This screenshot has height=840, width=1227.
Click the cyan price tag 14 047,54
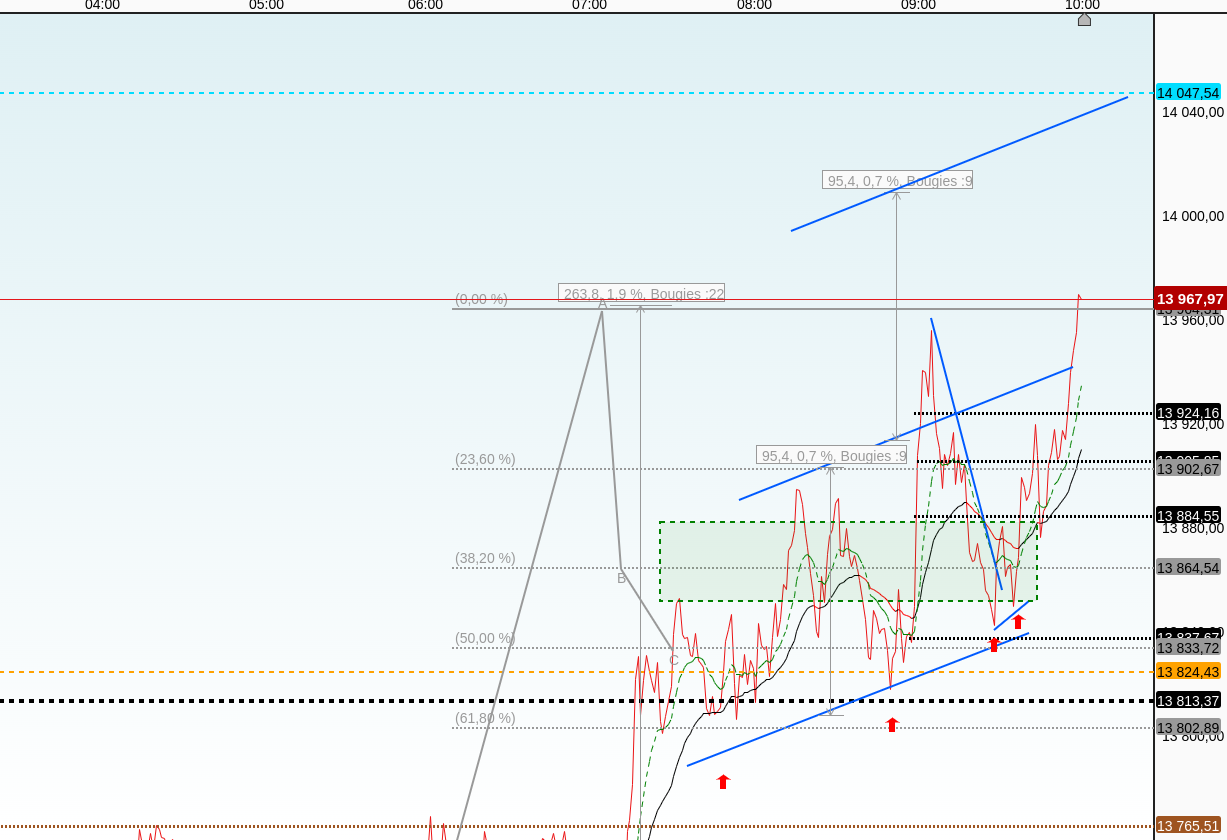click(x=1188, y=92)
